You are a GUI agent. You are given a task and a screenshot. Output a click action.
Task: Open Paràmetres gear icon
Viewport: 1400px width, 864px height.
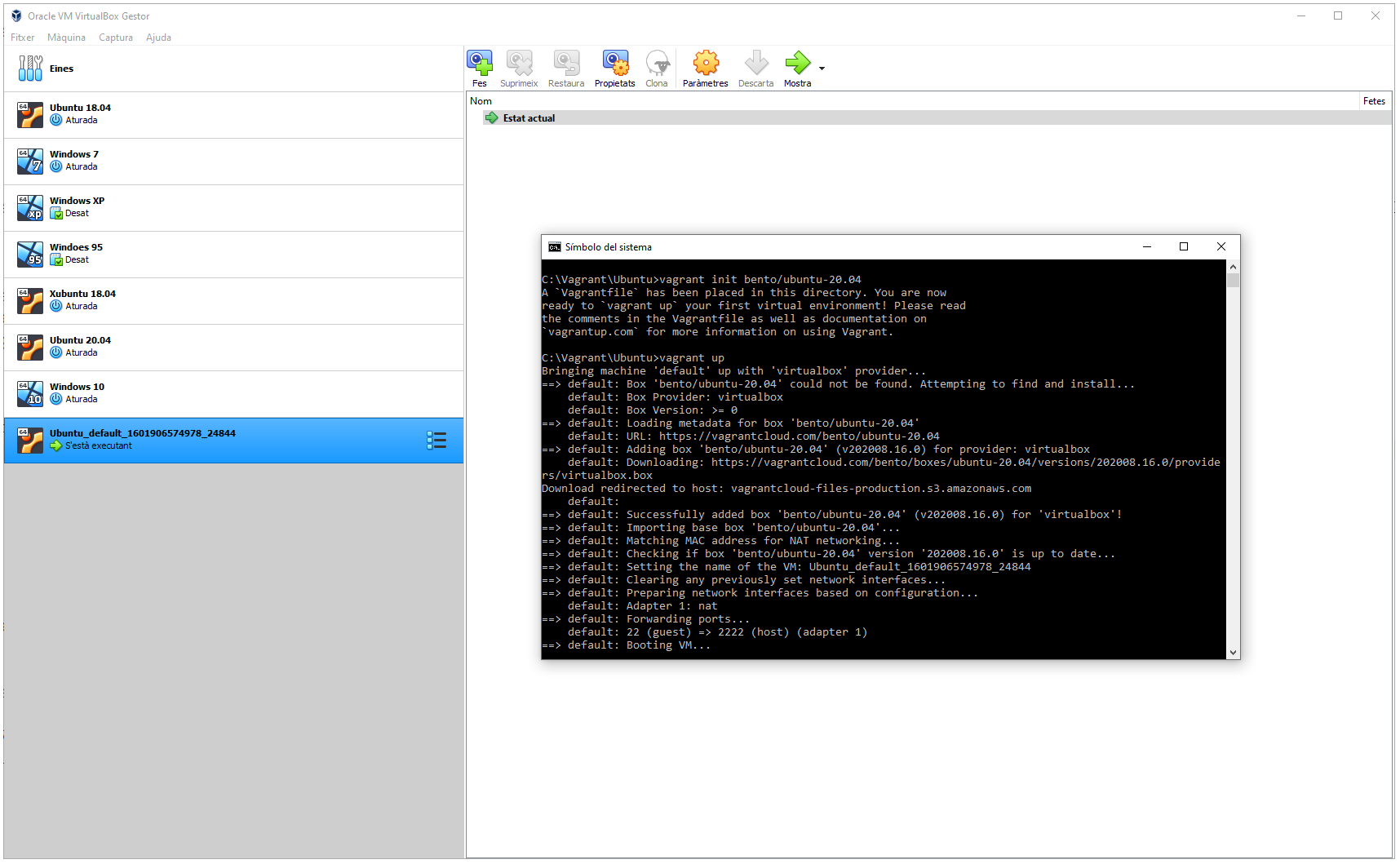coord(705,64)
